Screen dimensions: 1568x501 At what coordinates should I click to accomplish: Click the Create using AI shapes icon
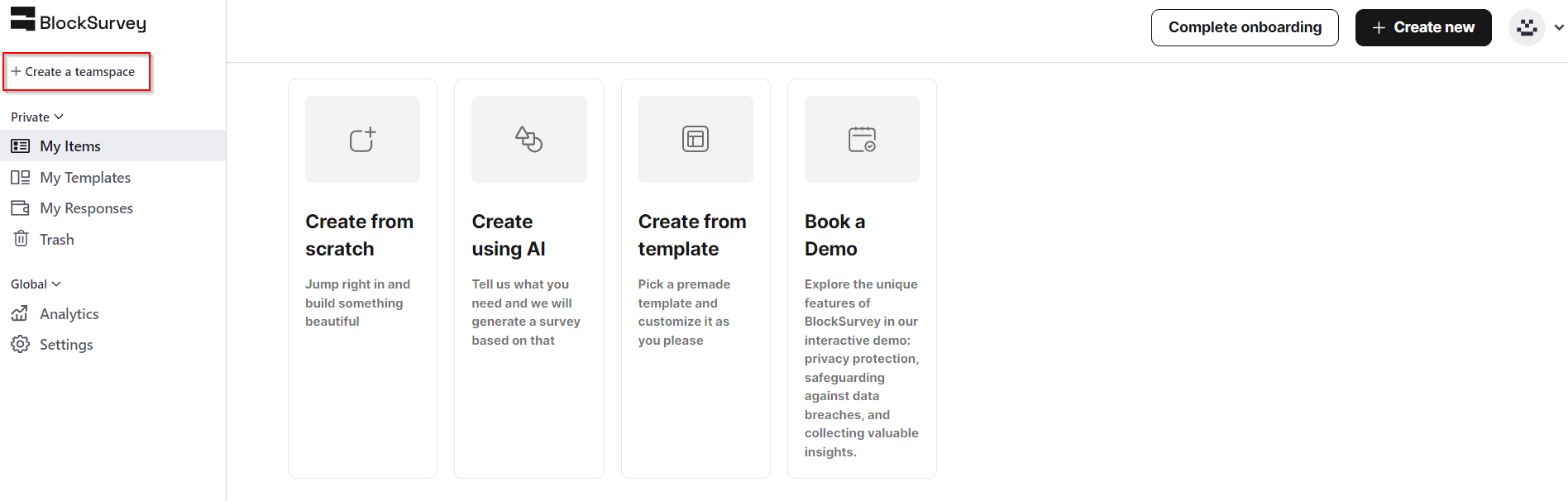click(529, 139)
